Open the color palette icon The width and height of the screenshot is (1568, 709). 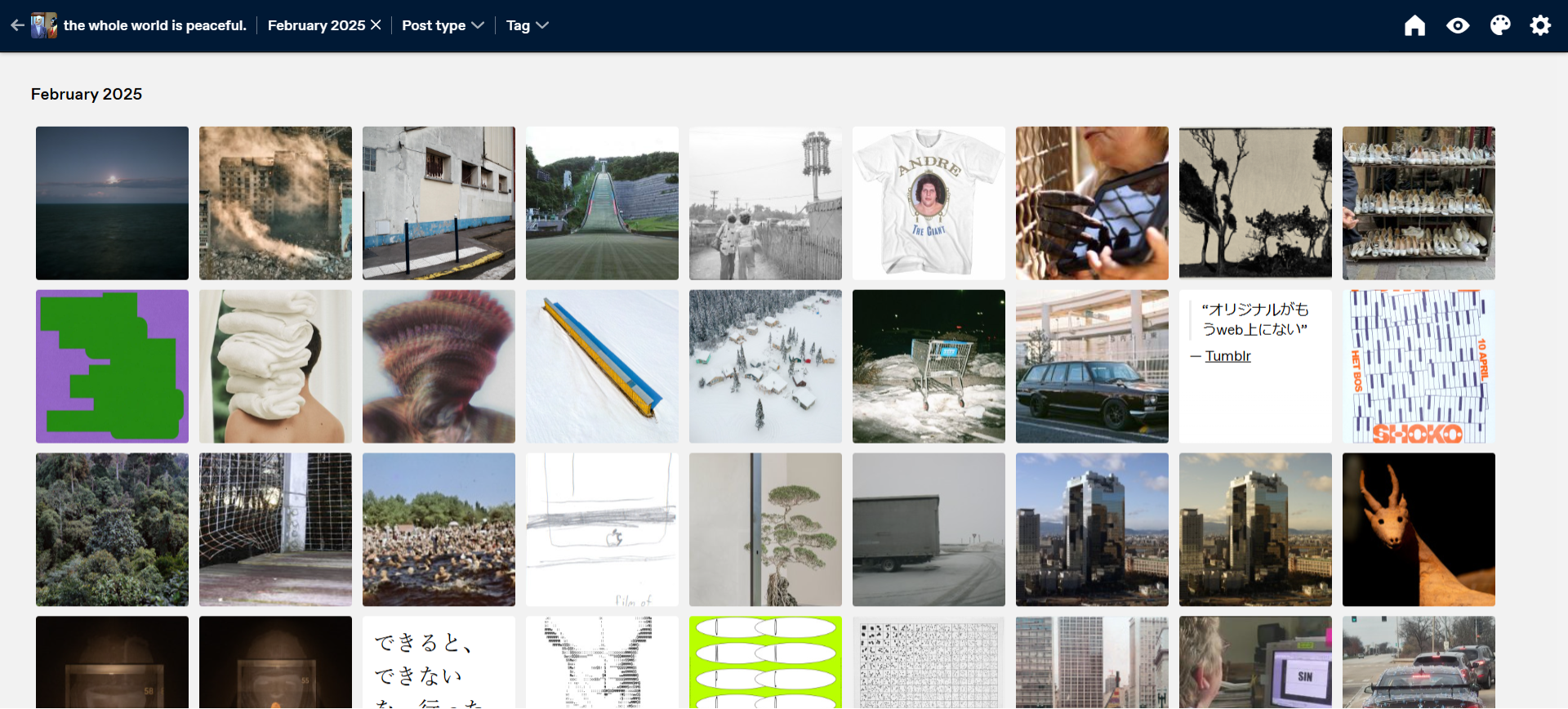click(1500, 25)
